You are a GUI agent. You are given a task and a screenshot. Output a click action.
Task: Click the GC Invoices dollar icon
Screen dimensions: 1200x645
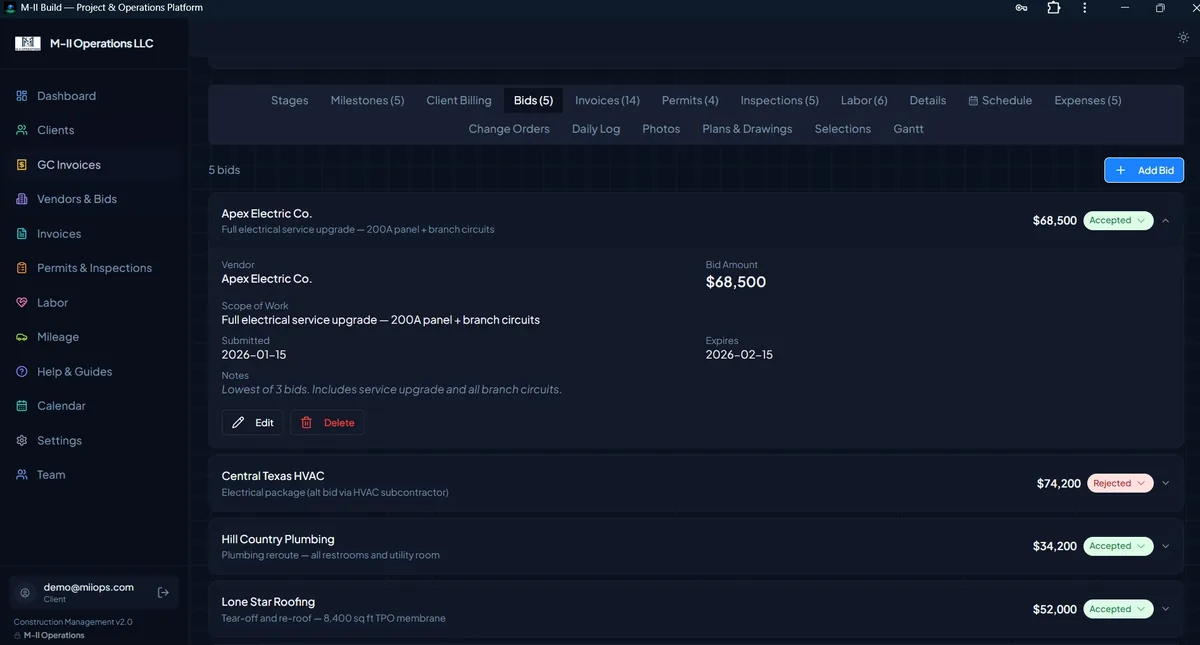pyautogui.click(x=22, y=165)
